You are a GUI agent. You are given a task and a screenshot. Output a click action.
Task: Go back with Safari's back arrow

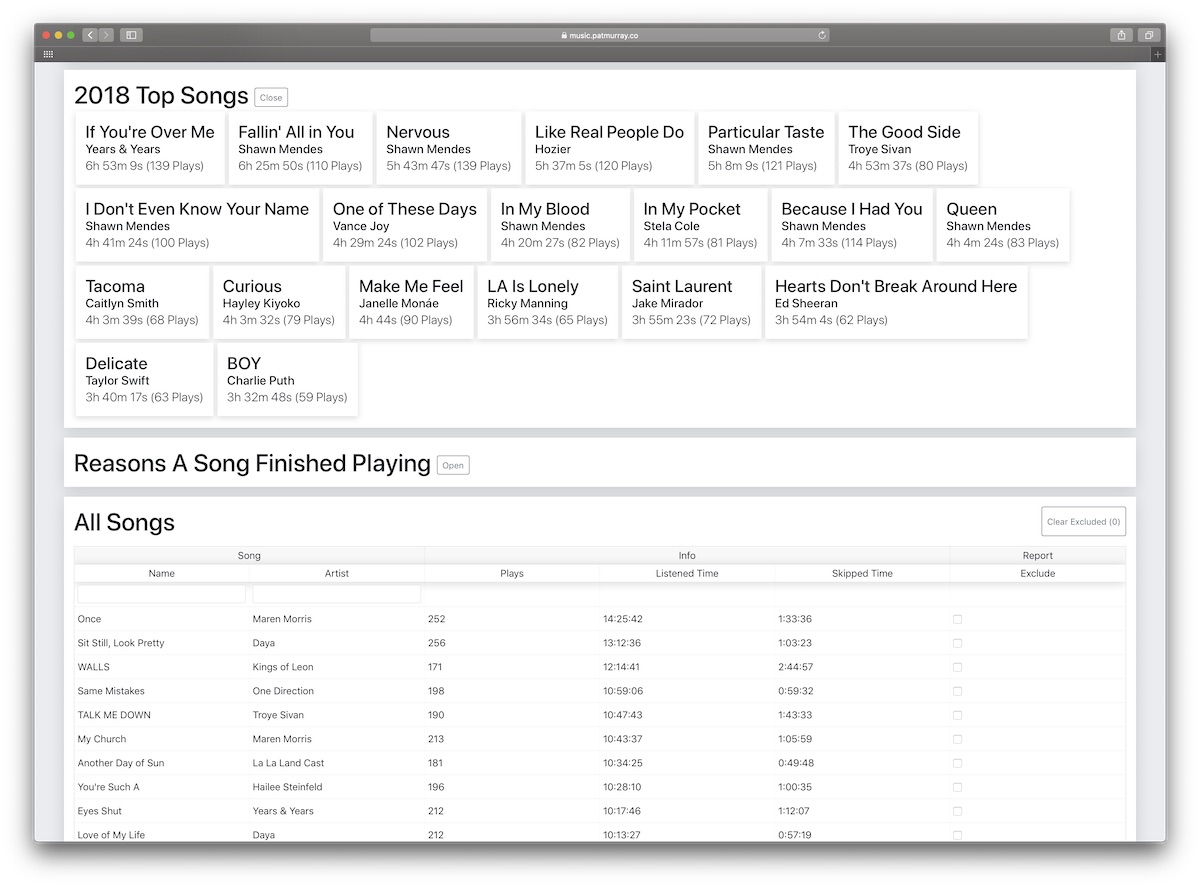(90, 35)
